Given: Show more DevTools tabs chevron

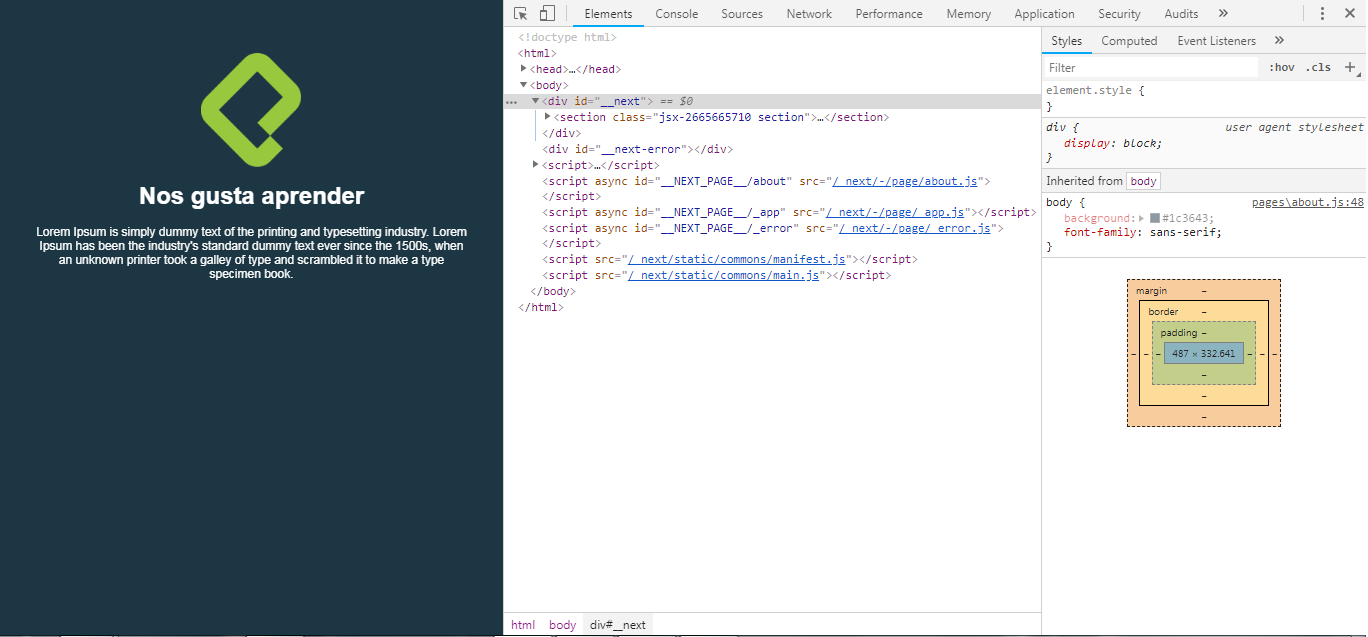Looking at the screenshot, I should coord(1223,13).
